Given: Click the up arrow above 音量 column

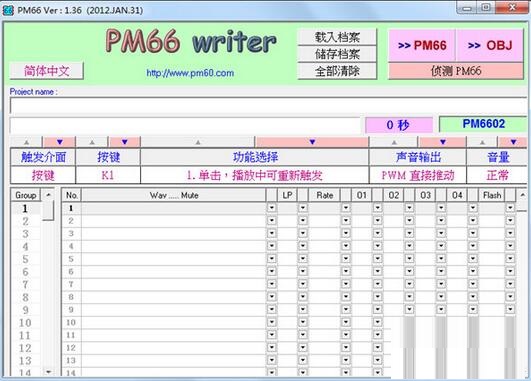Looking at the screenshot, I should [482, 142].
